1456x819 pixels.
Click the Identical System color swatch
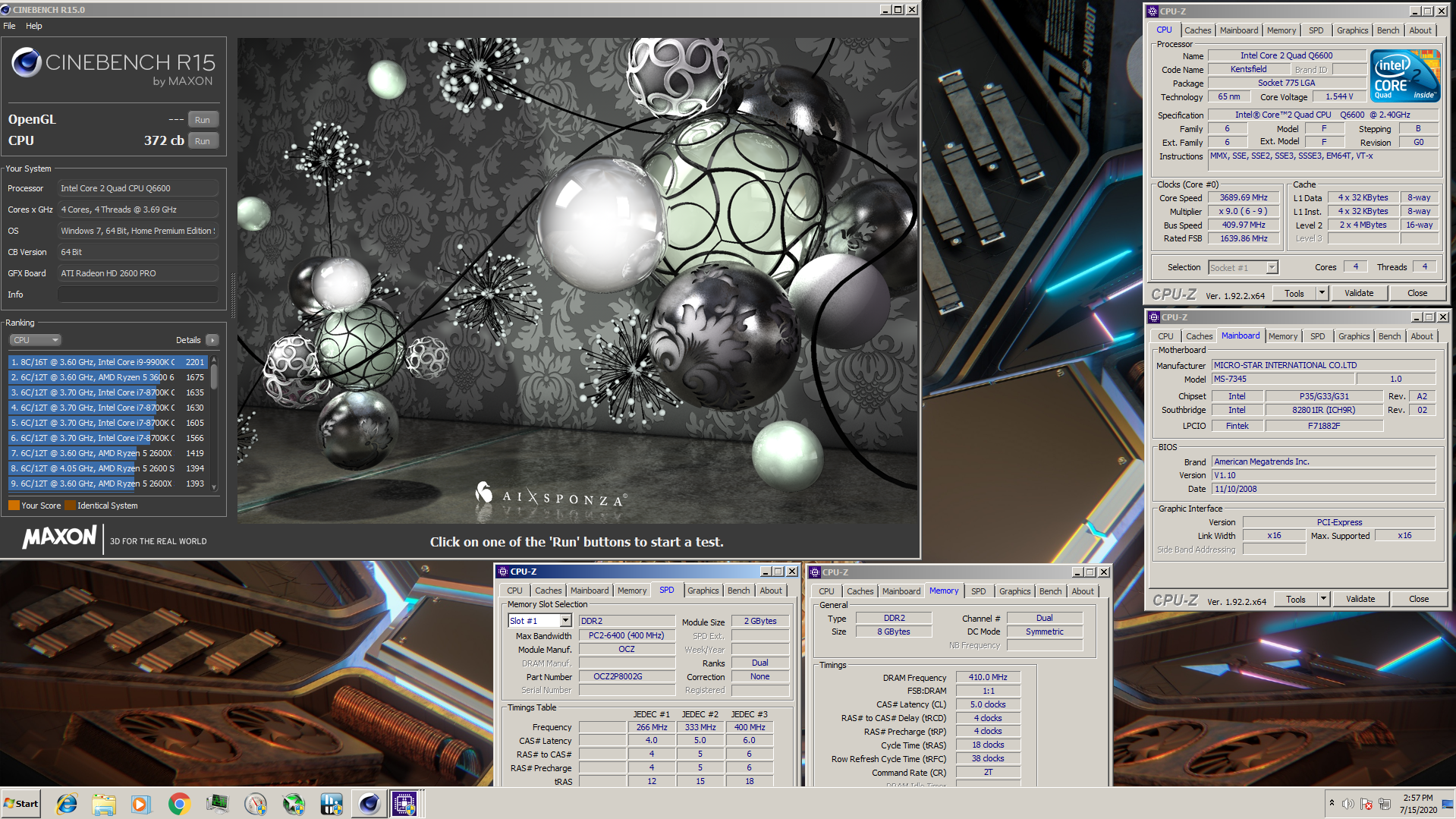[x=70, y=506]
